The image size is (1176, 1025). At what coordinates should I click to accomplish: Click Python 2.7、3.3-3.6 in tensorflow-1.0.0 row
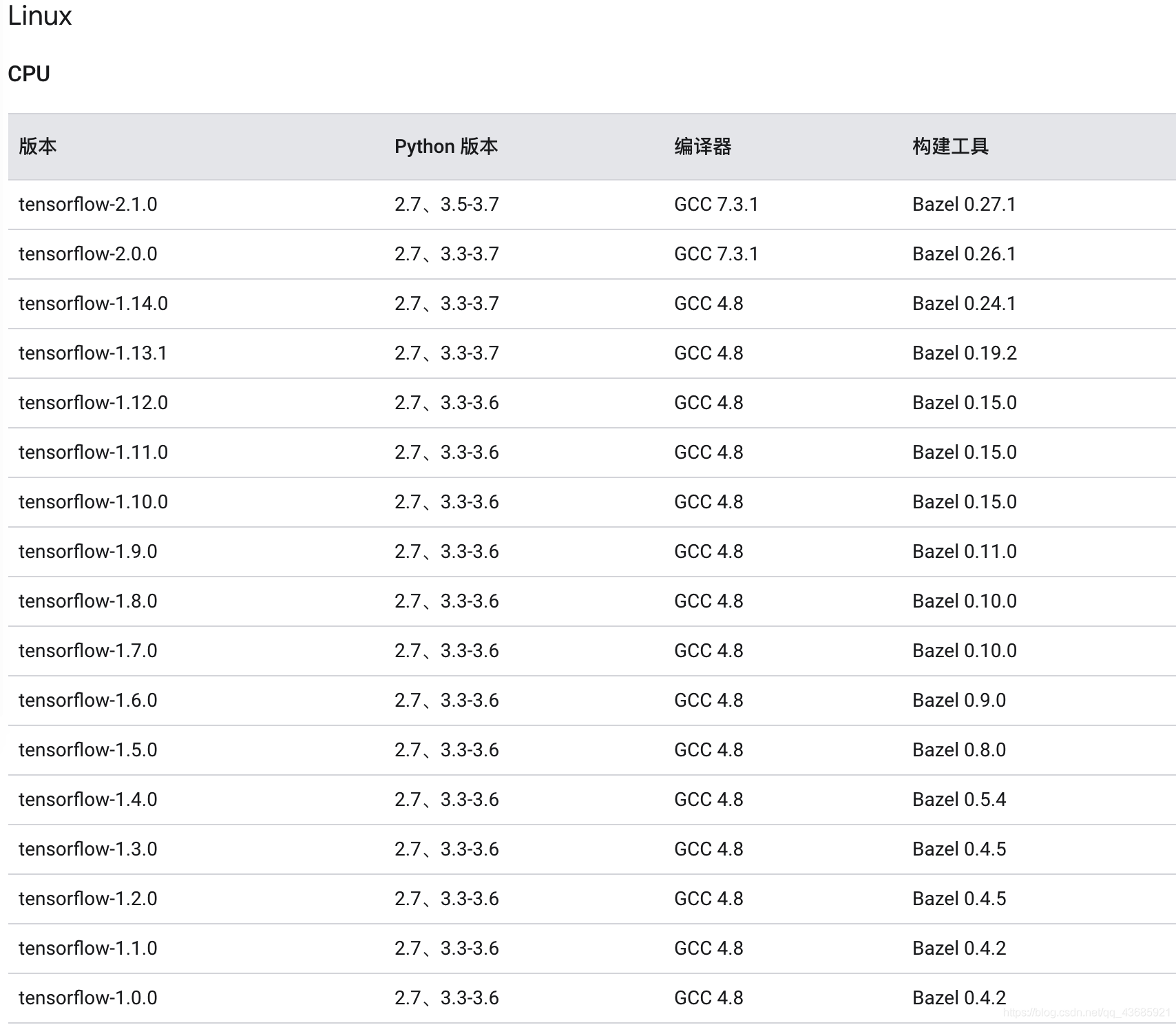coord(447,998)
